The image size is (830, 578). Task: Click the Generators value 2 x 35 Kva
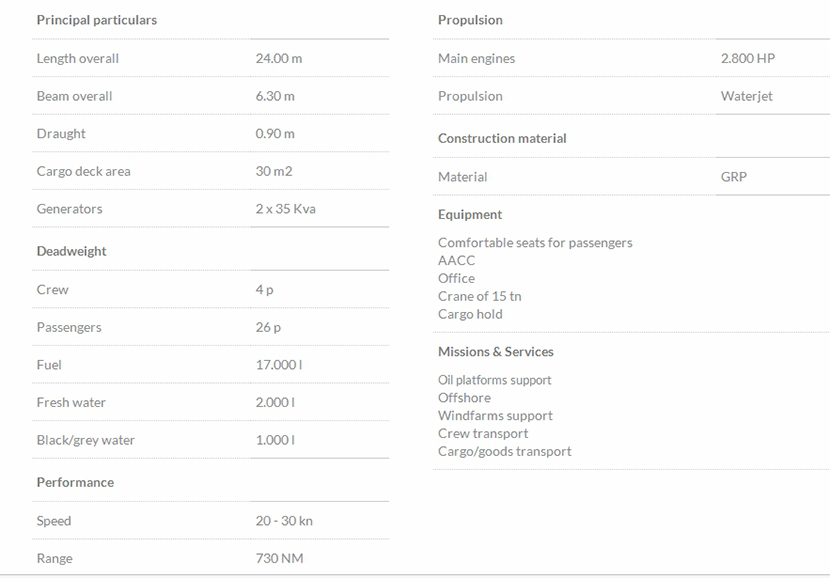coord(285,209)
